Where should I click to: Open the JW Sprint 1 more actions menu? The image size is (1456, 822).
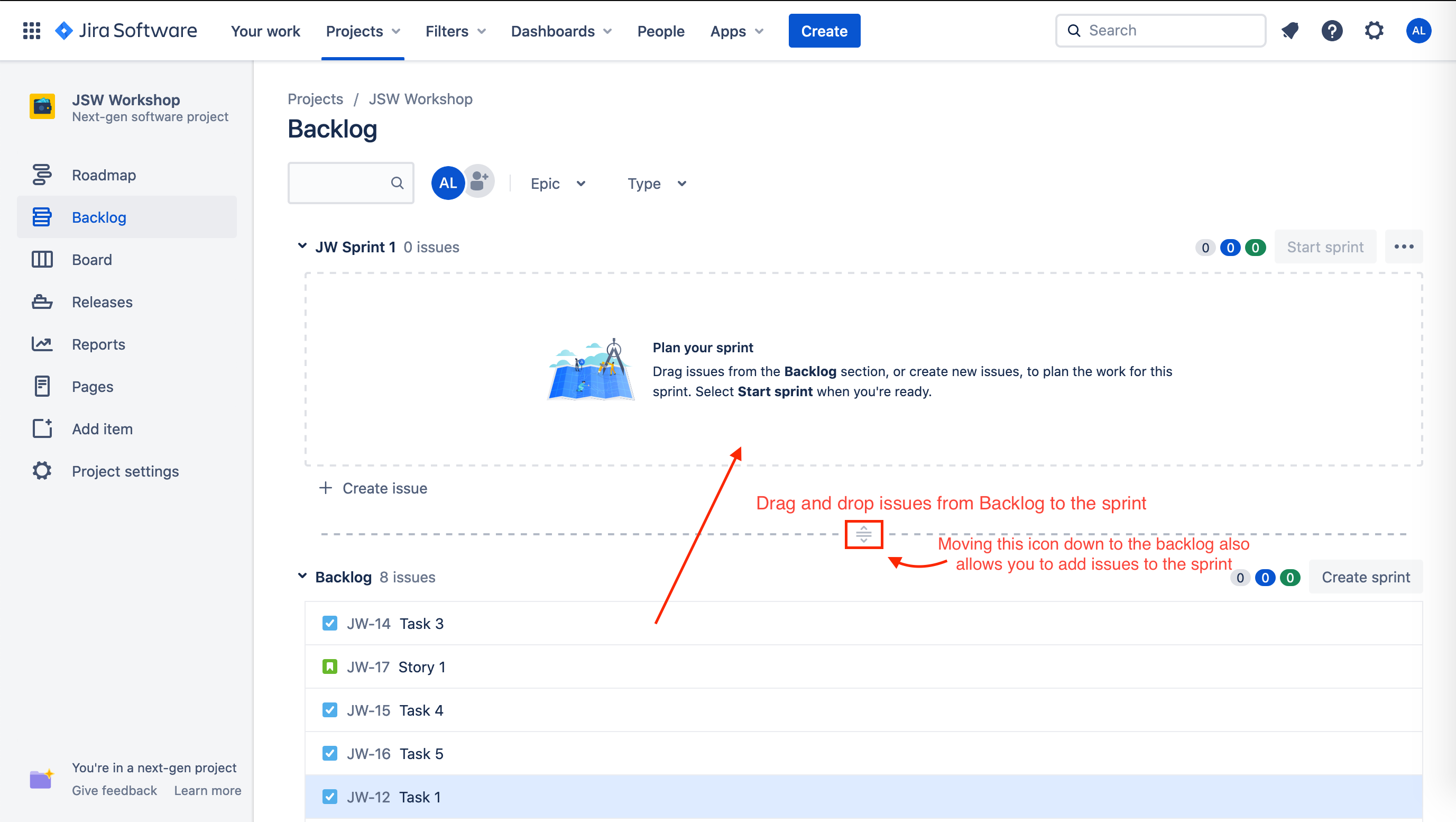pos(1404,247)
